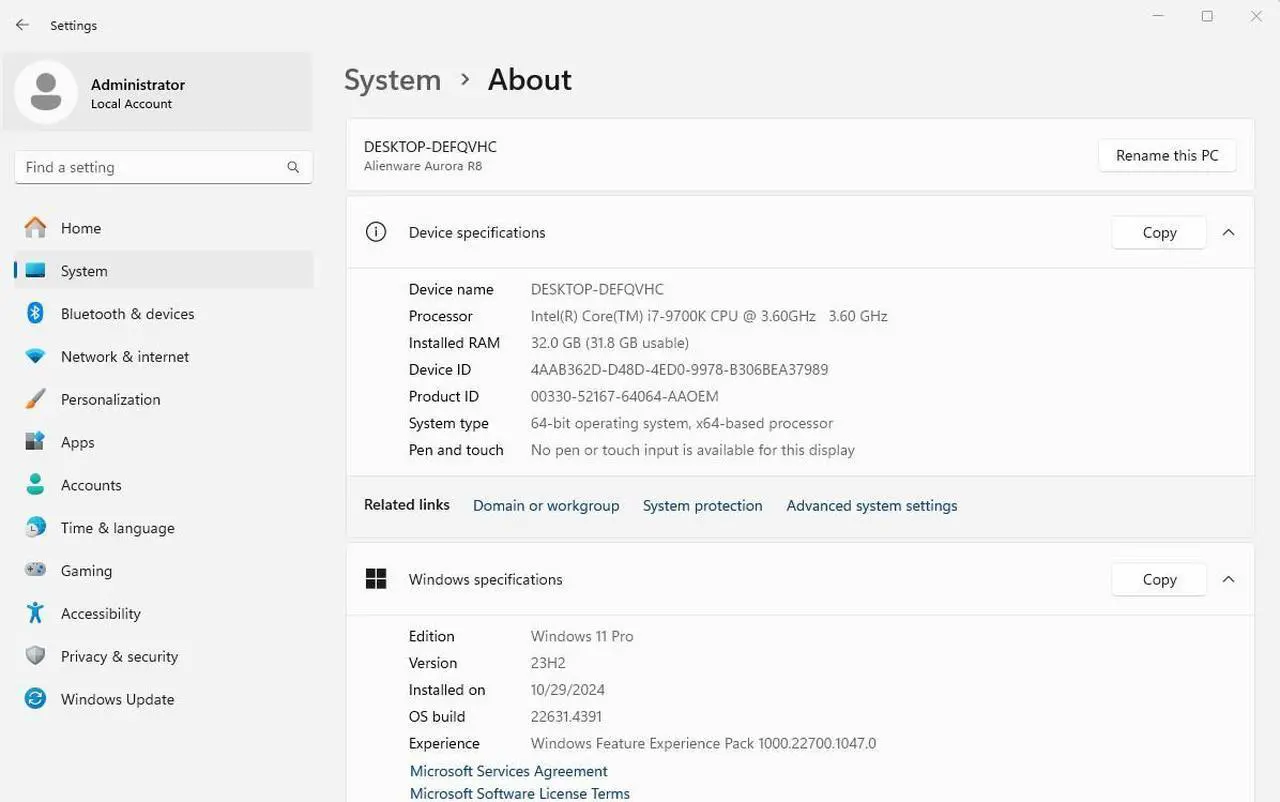Image resolution: width=1280 pixels, height=802 pixels.
Task: Select Accounts in the navigation
Action: coord(163,485)
